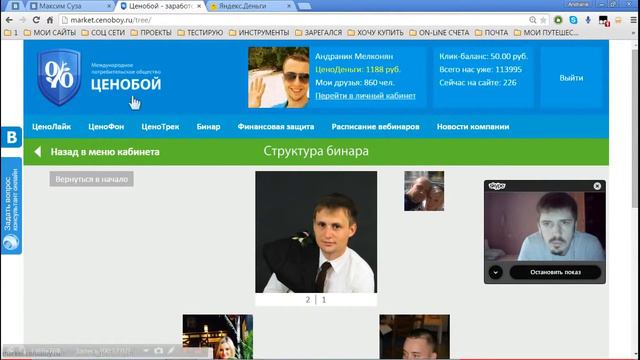Bookmark this page with the star icon
640x360 pixels.
pos(543,20)
